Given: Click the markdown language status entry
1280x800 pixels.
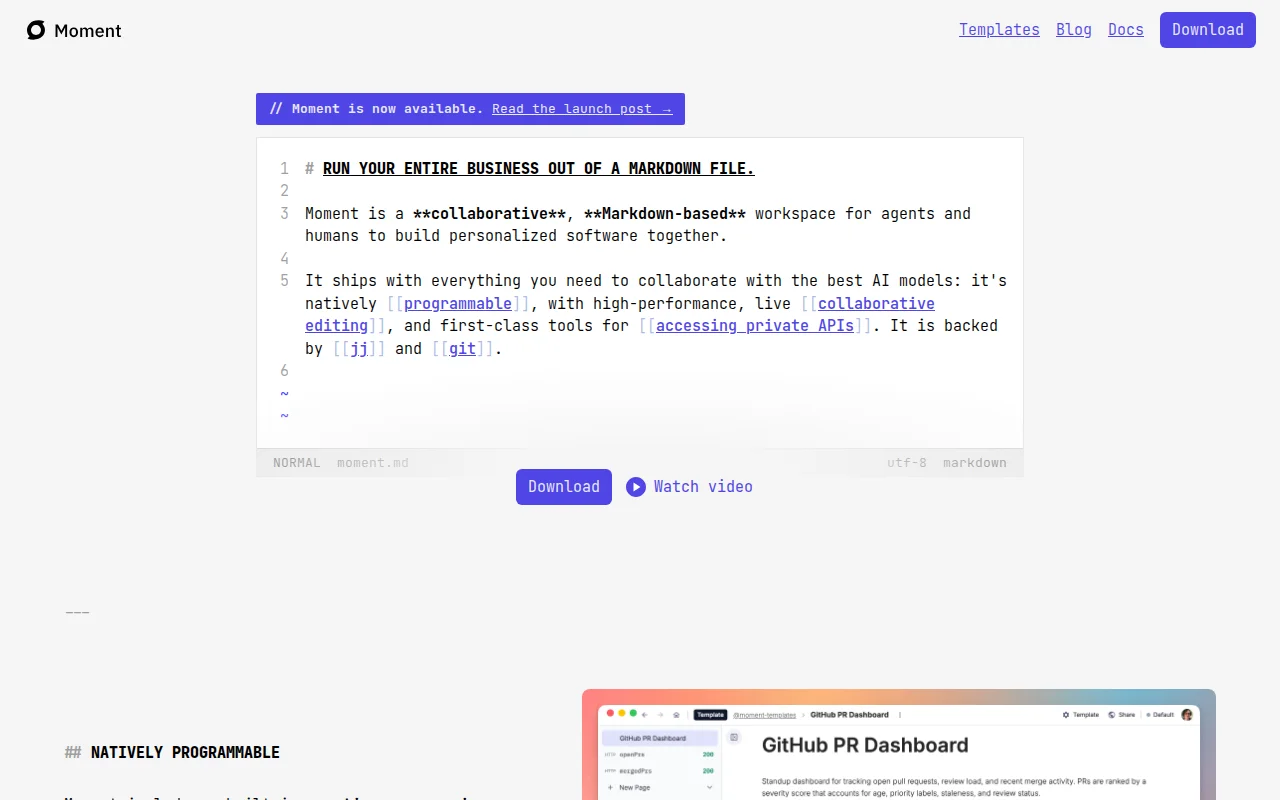Looking at the screenshot, I should click(975, 463).
